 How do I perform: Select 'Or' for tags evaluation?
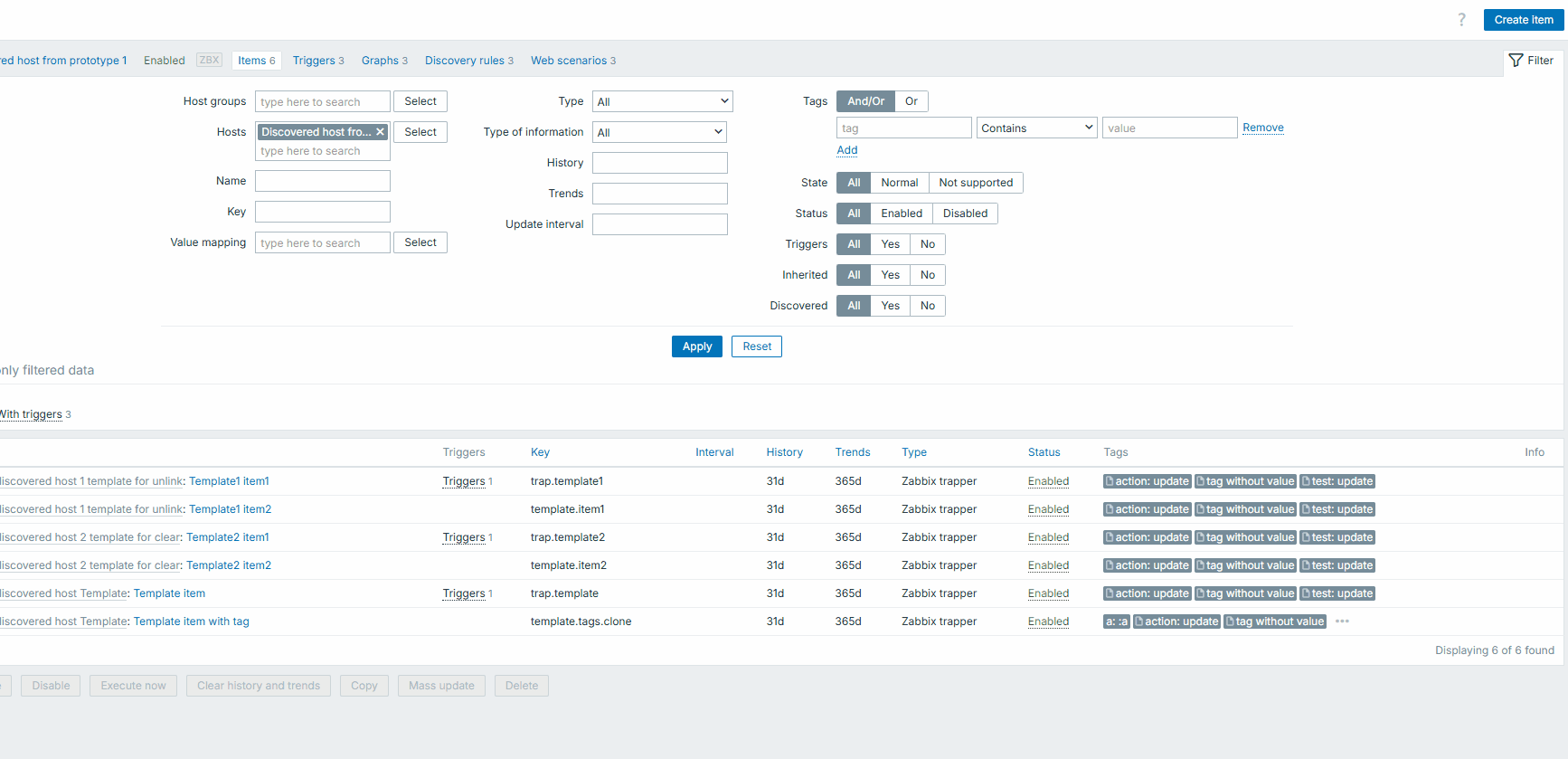click(x=911, y=101)
